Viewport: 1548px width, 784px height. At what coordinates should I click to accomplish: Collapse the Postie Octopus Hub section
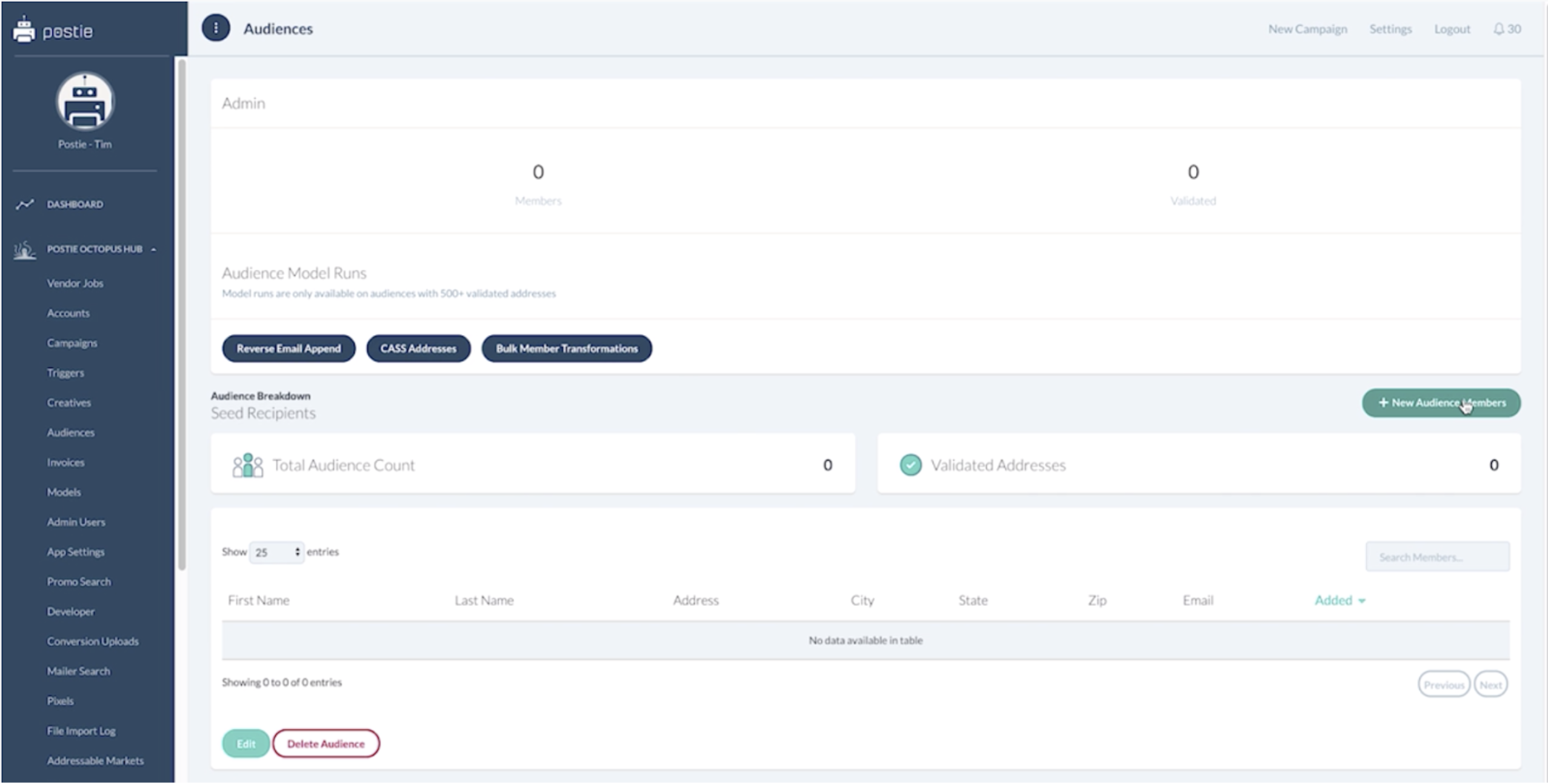coord(154,250)
